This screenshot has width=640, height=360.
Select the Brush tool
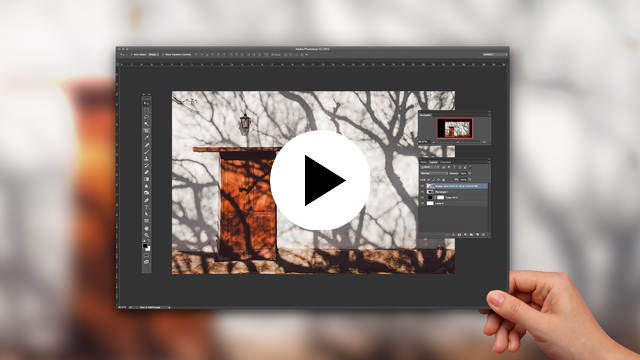point(147,152)
